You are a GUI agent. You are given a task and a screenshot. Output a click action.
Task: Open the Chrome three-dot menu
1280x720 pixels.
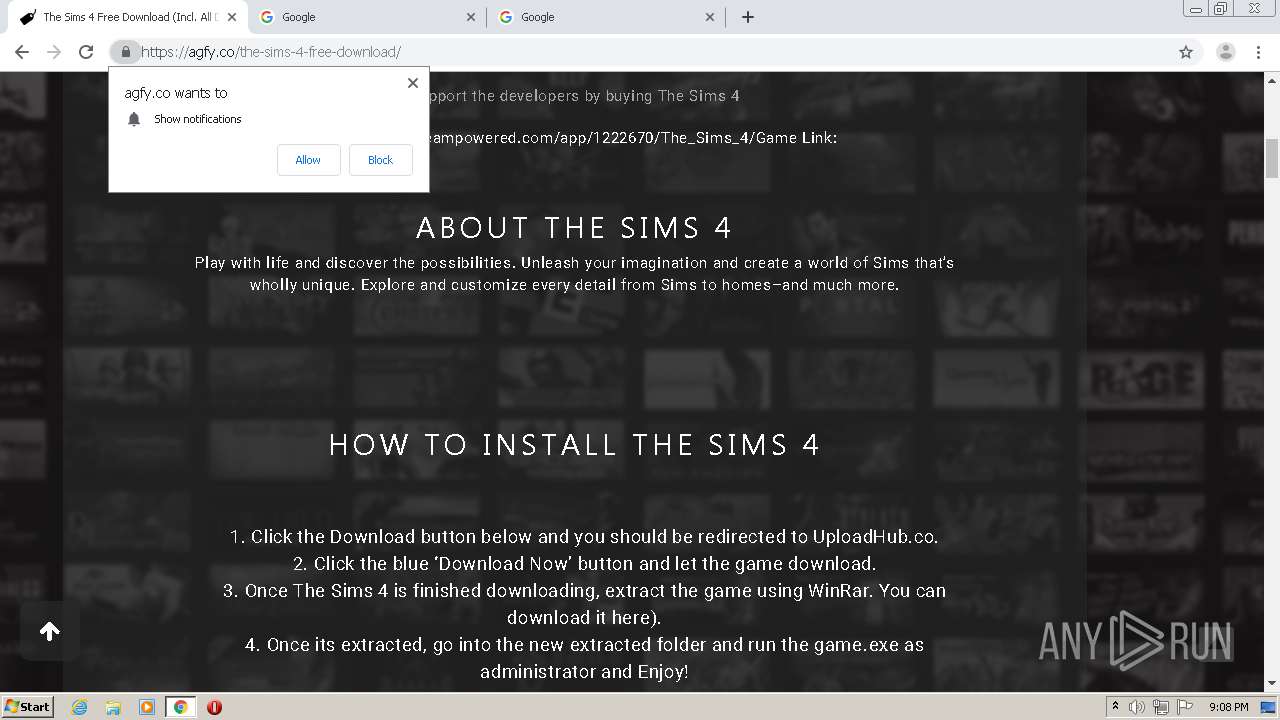(1258, 52)
